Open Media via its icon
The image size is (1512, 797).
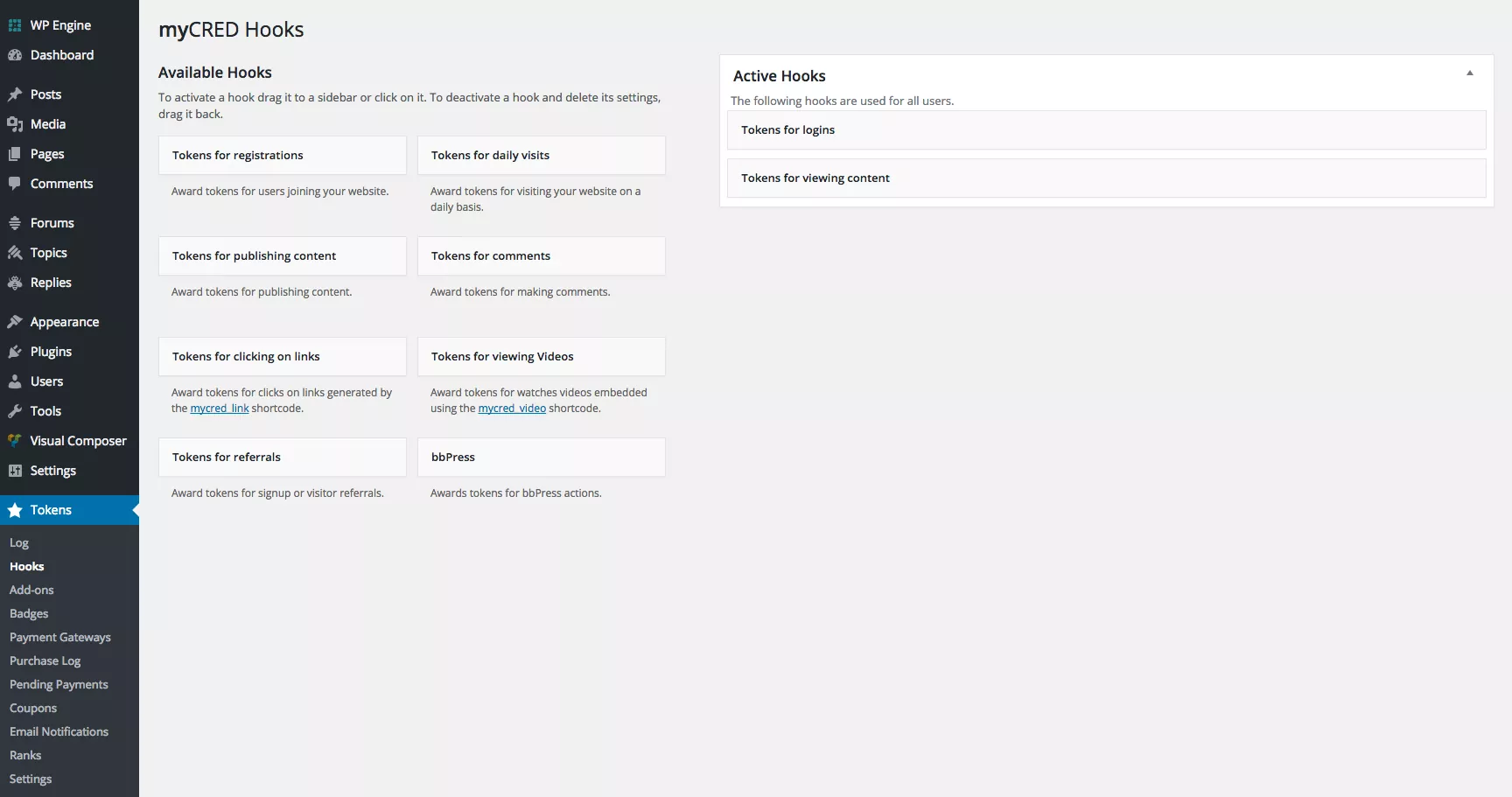(15, 124)
